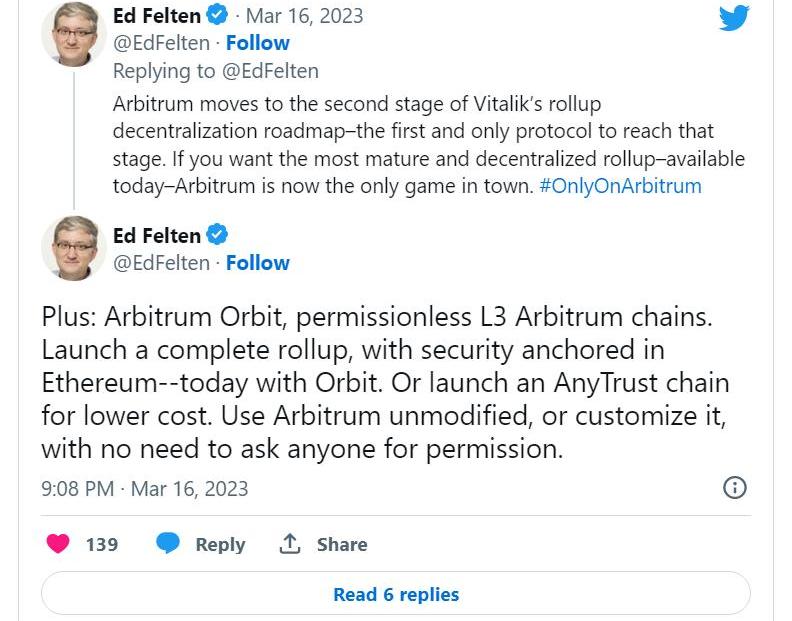Like the tweet with the heart icon
The width and height of the screenshot is (792, 621).
[59, 544]
